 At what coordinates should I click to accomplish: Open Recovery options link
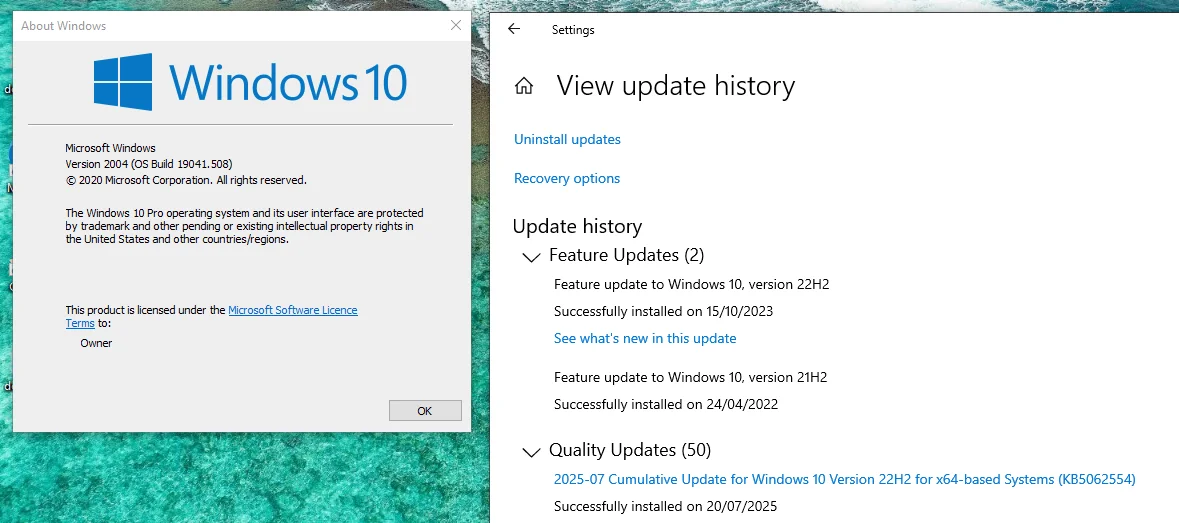coord(567,178)
